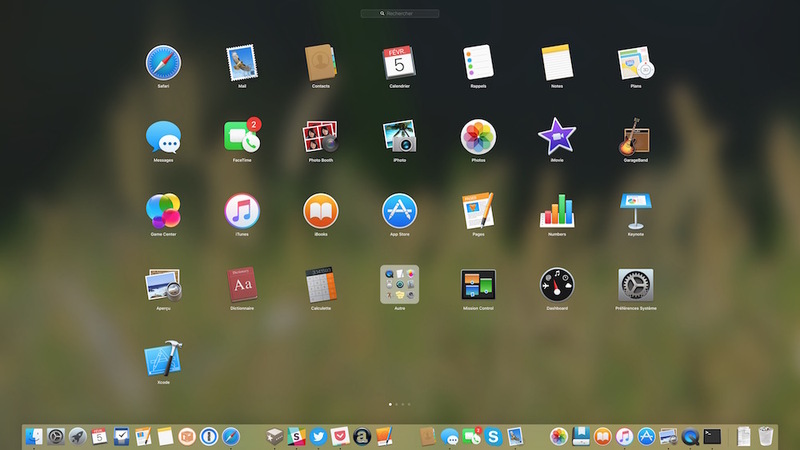Open Finder in the Dock
The image size is (800, 450).
pyautogui.click(x=34, y=437)
